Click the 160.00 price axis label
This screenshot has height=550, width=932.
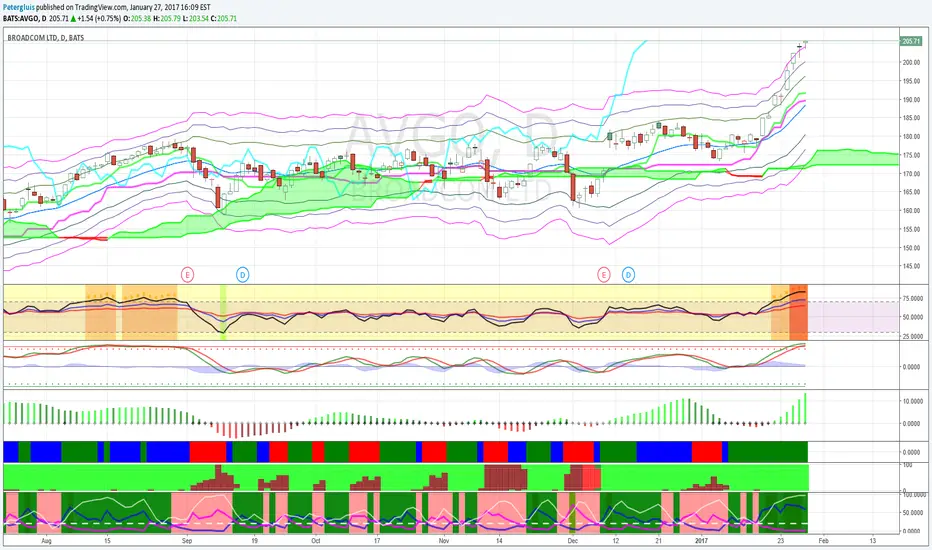pos(911,210)
